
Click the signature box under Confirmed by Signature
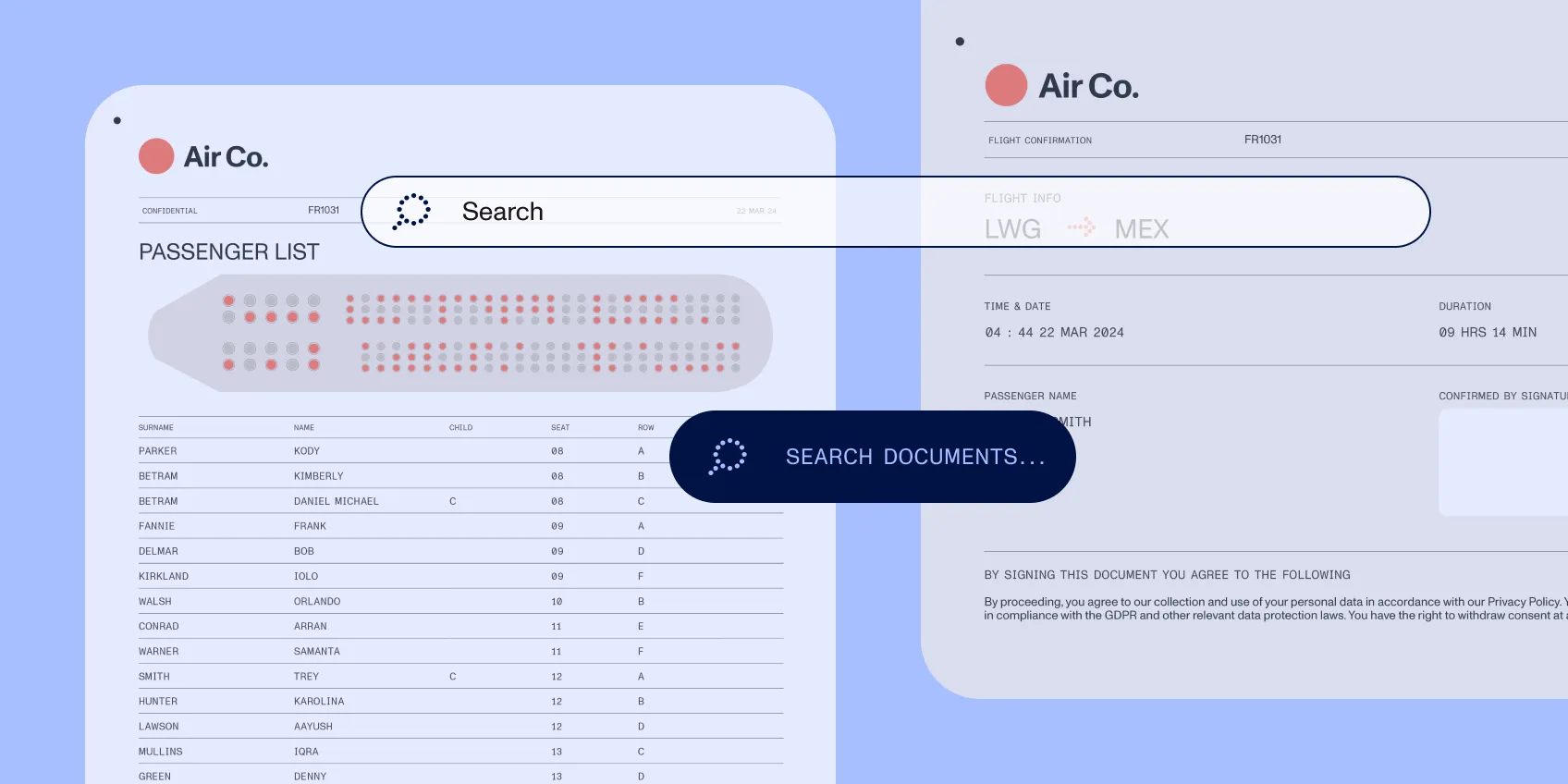click(x=1503, y=462)
